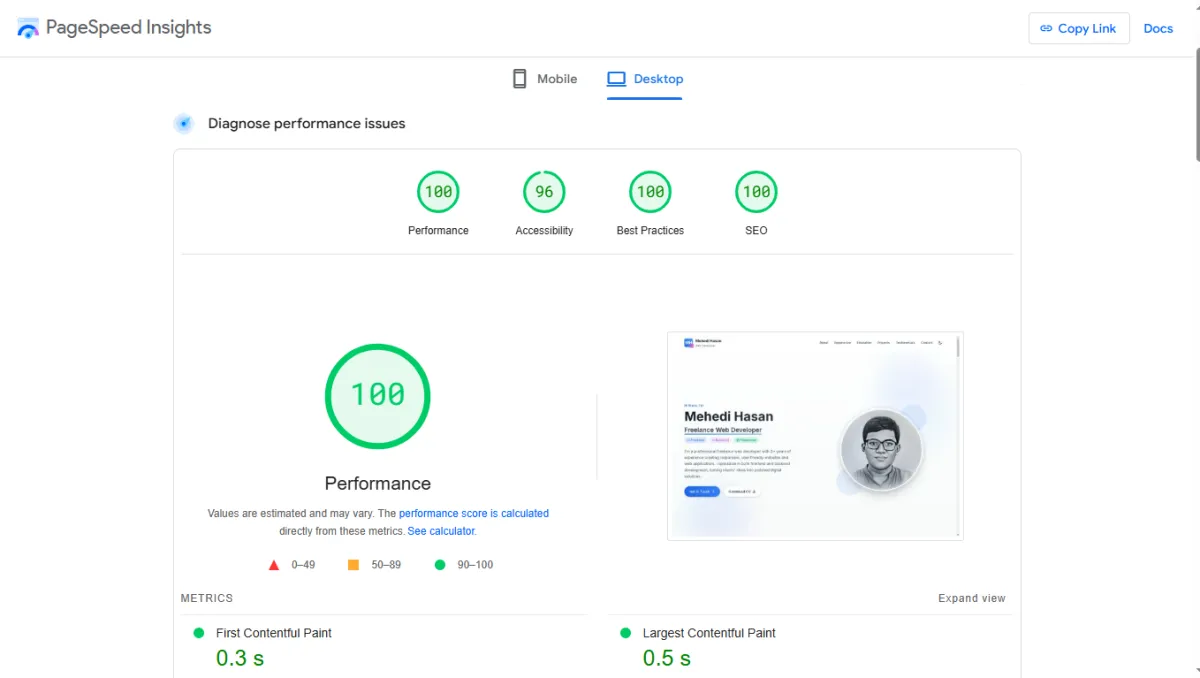Jump to the Accessibility 96 score gauge
The height and width of the screenshot is (678, 1200).
(x=544, y=192)
